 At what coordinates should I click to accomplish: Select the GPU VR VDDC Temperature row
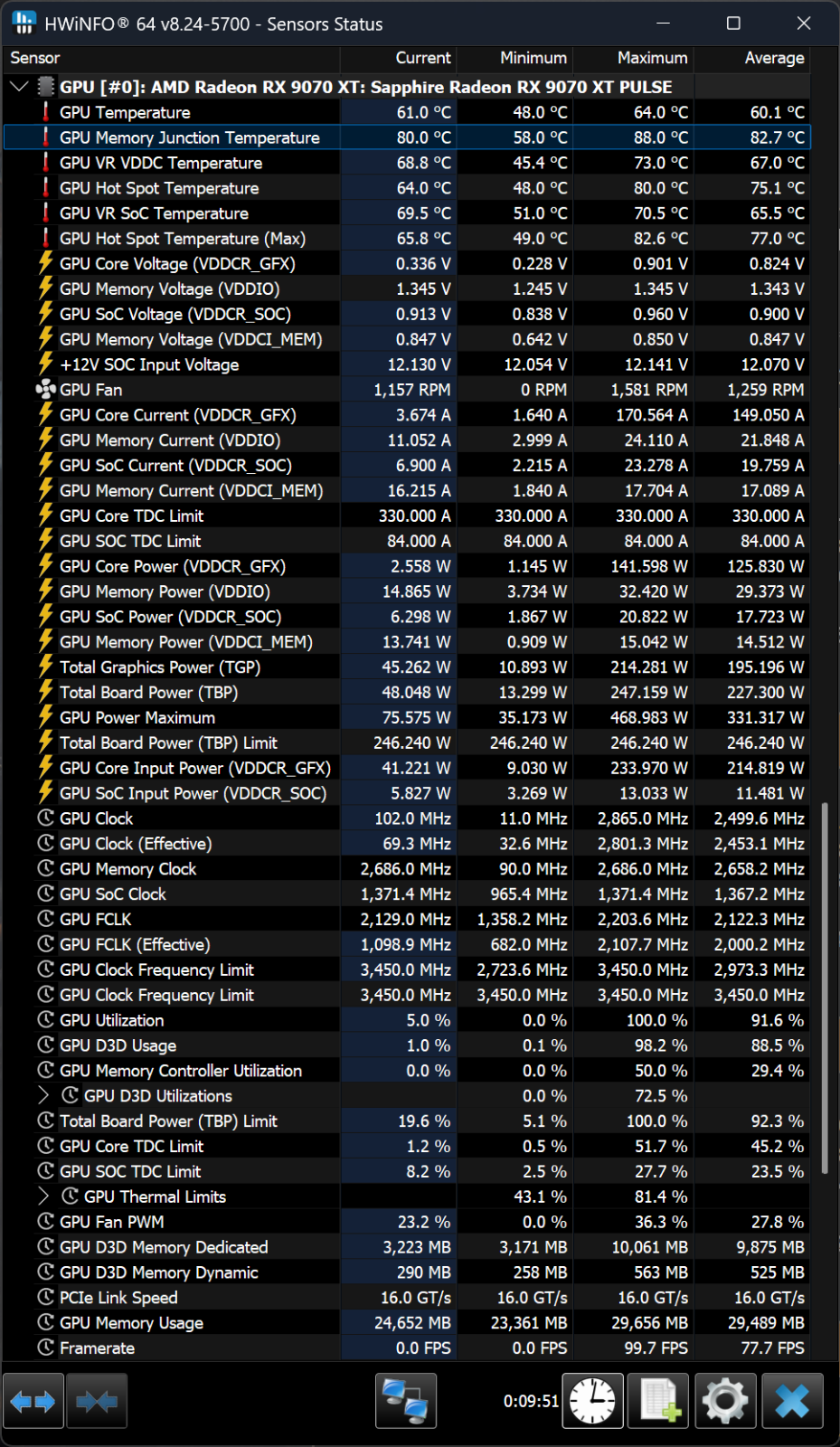(407, 163)
